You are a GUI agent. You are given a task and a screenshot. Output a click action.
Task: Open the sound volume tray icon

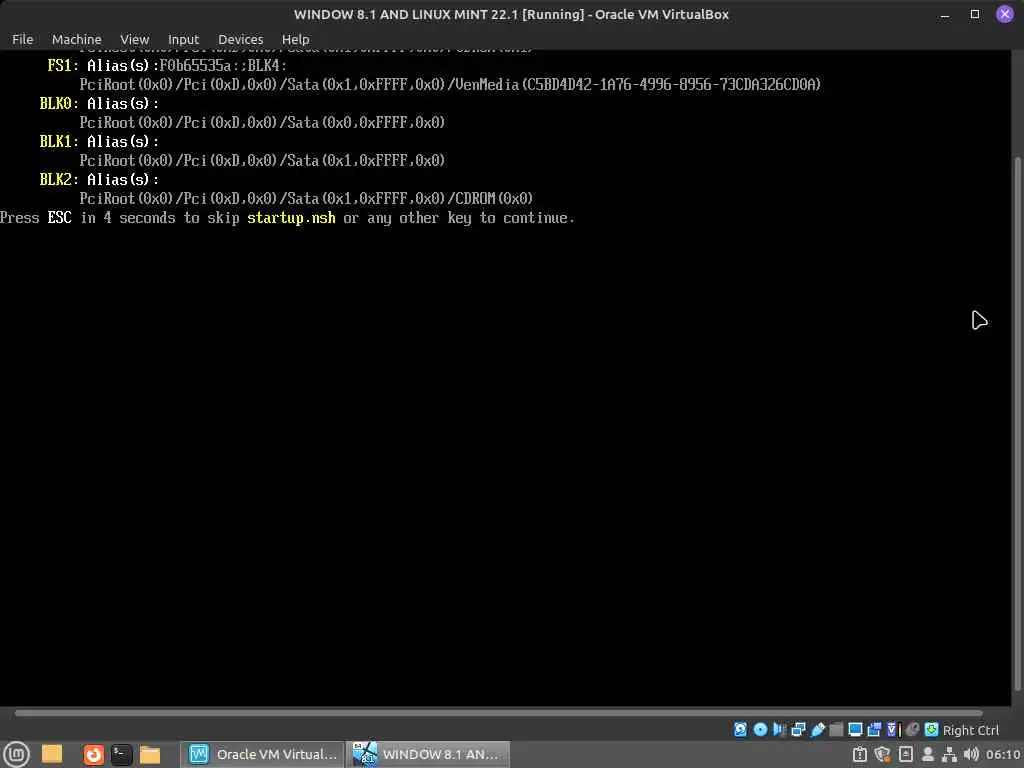(971, 754)
